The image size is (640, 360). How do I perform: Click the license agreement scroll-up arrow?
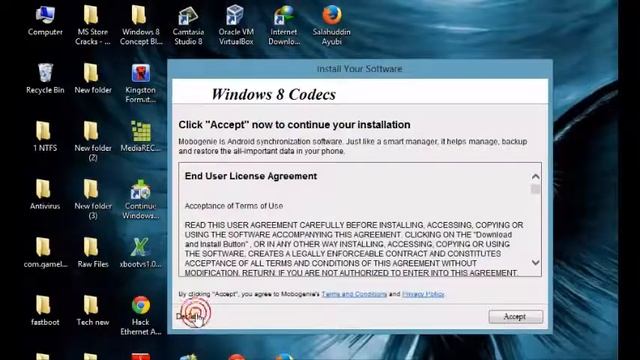536,177
